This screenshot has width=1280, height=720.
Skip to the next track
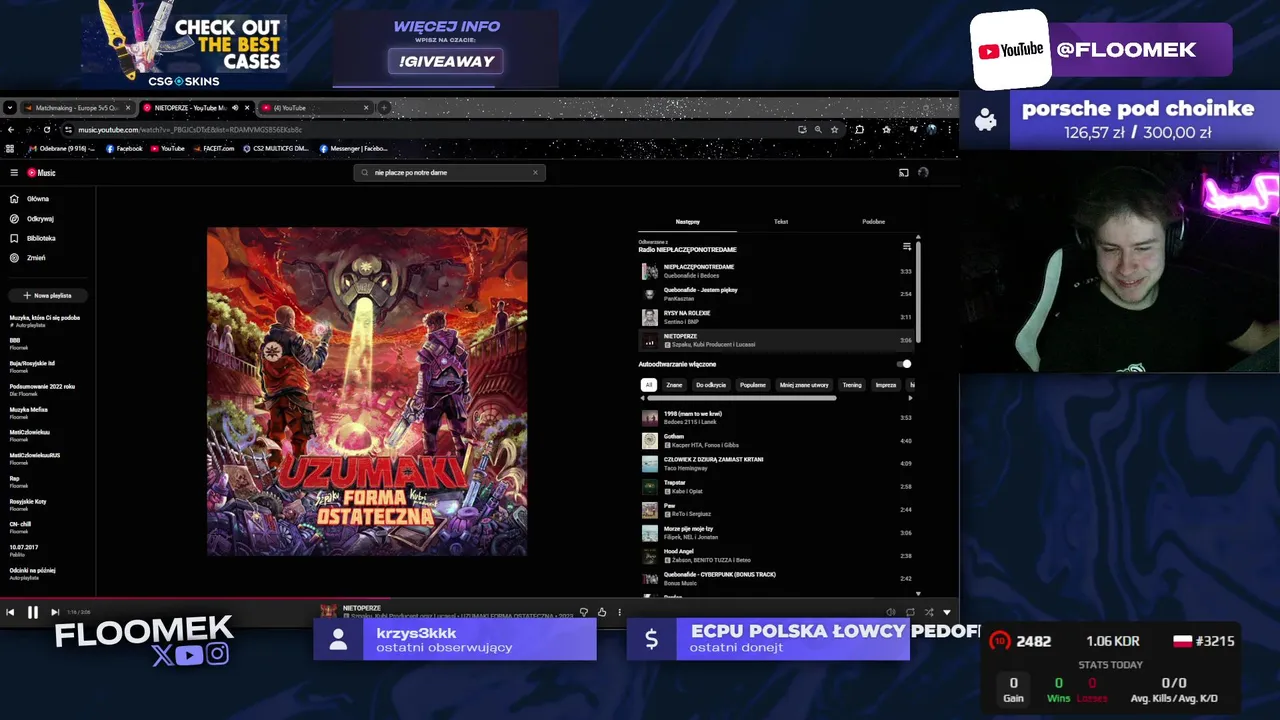pos(55,612)
